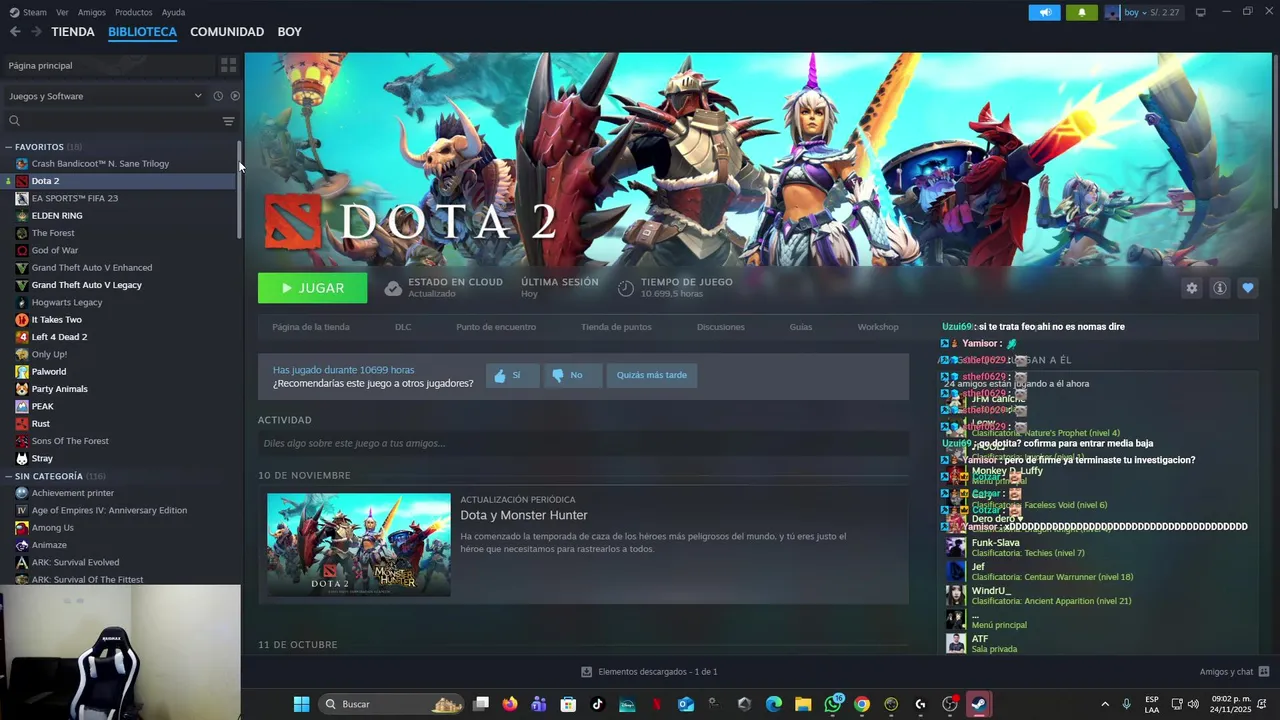Viewport: 1280px width, 720px height.
Task: Click the Palworld game icon
Action: point(22,372)
